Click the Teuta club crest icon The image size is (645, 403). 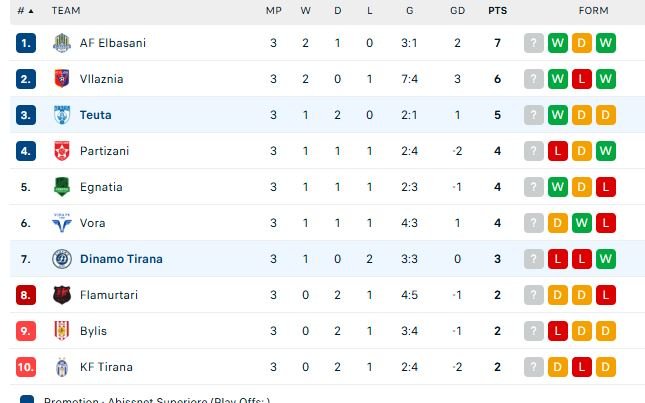[x=62, y=115]
